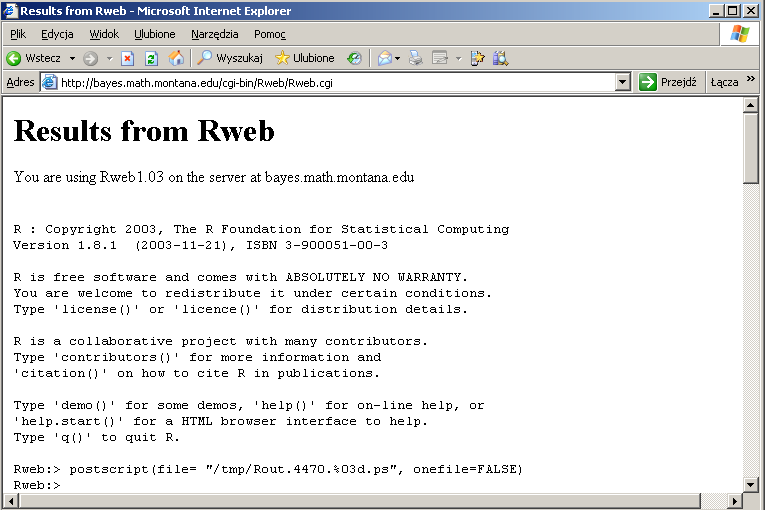The image size is (765, 510).
Task: Open the Forward history dropdown arrow
Action: coord(109,59)
